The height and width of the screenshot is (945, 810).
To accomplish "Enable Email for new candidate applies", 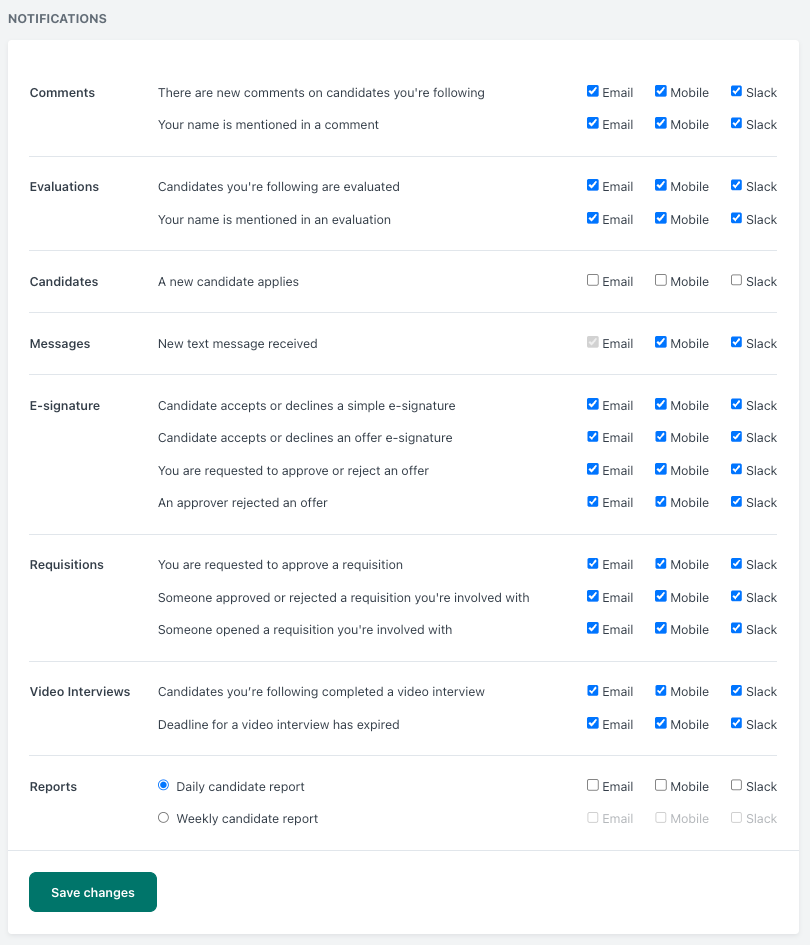I will pyautogui.click(x=592, y=280).
